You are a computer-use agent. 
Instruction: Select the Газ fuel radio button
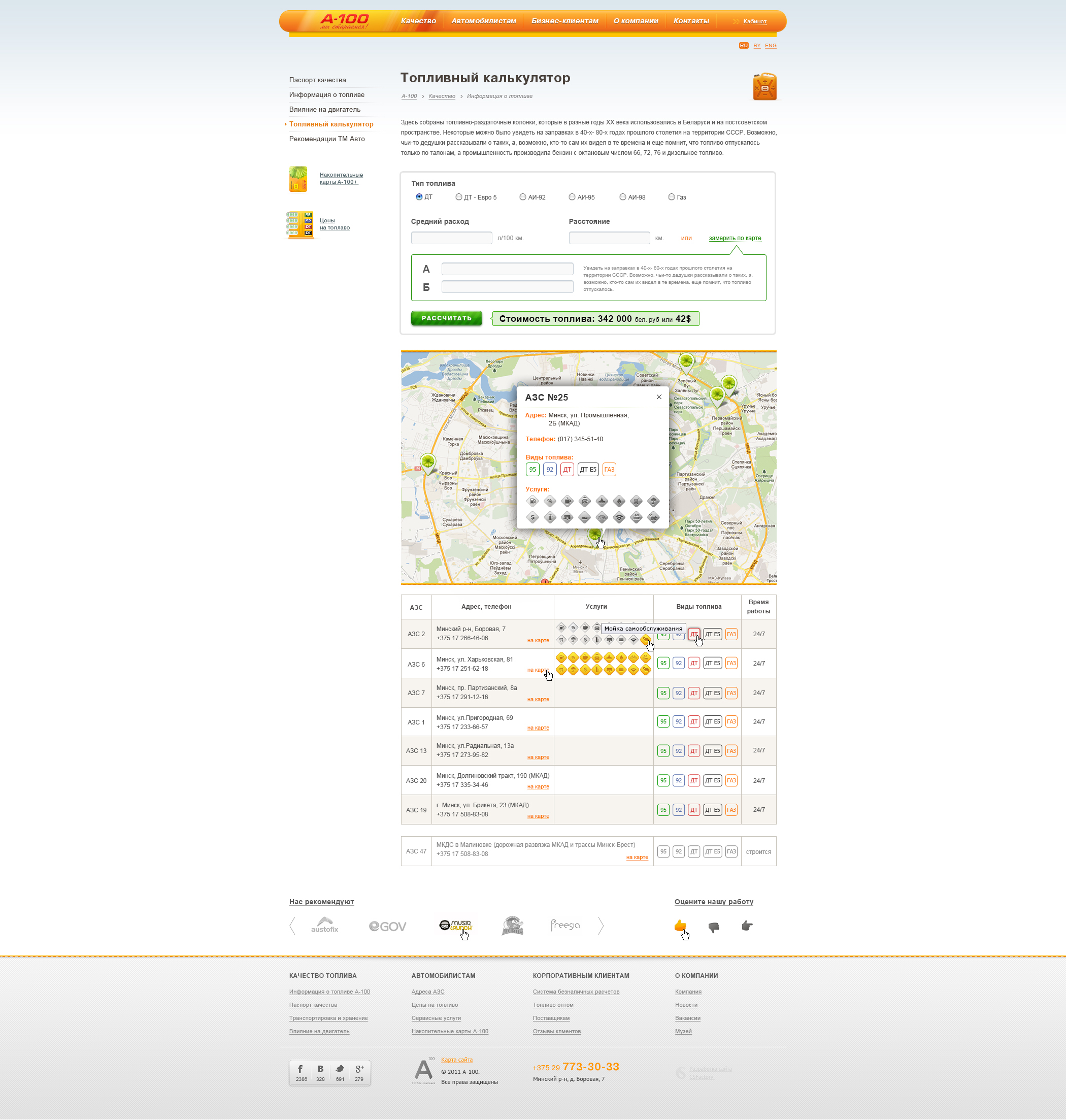tap(672, 196)
